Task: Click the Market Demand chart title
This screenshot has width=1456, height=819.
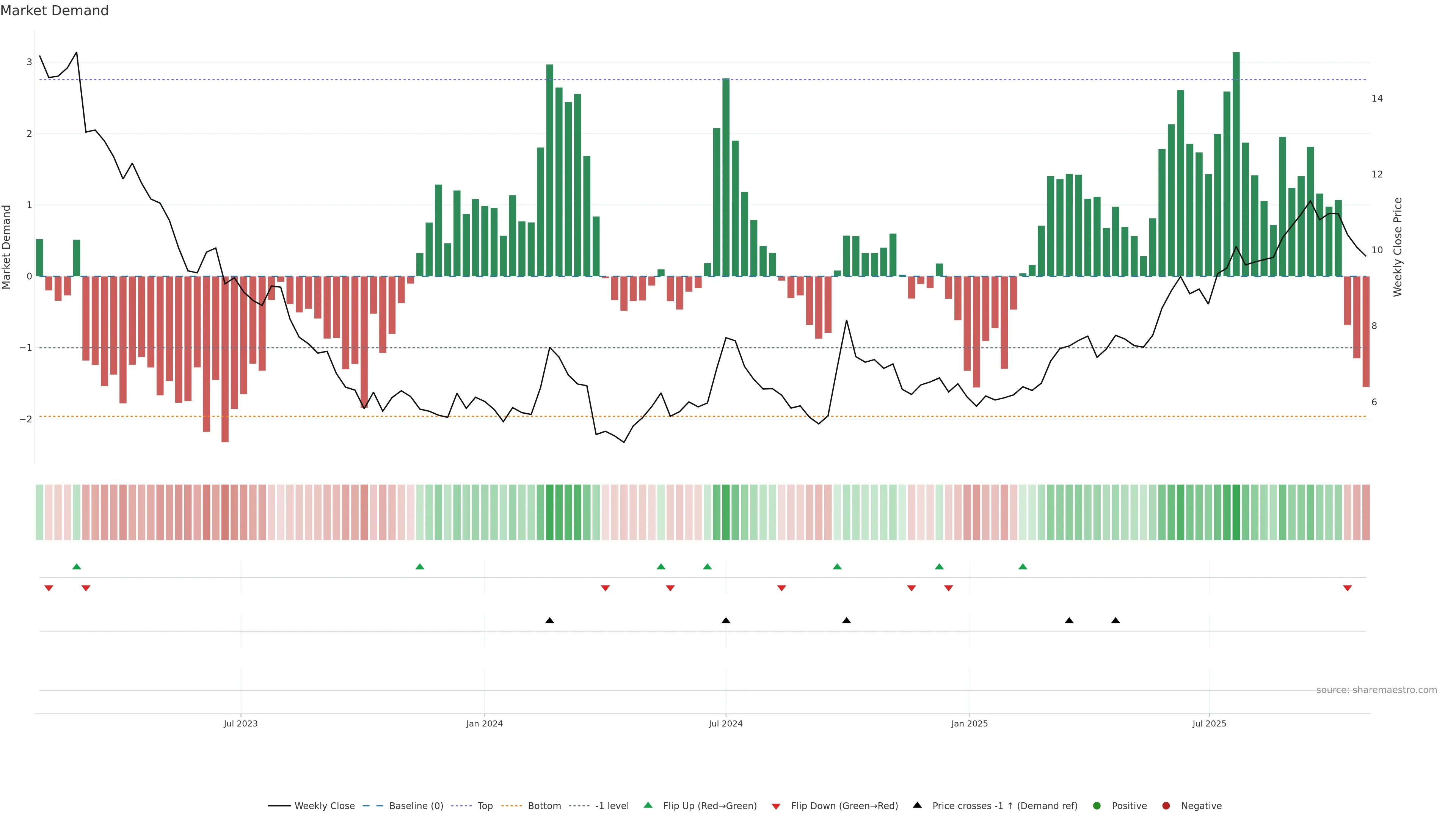Action: (54, 11)
